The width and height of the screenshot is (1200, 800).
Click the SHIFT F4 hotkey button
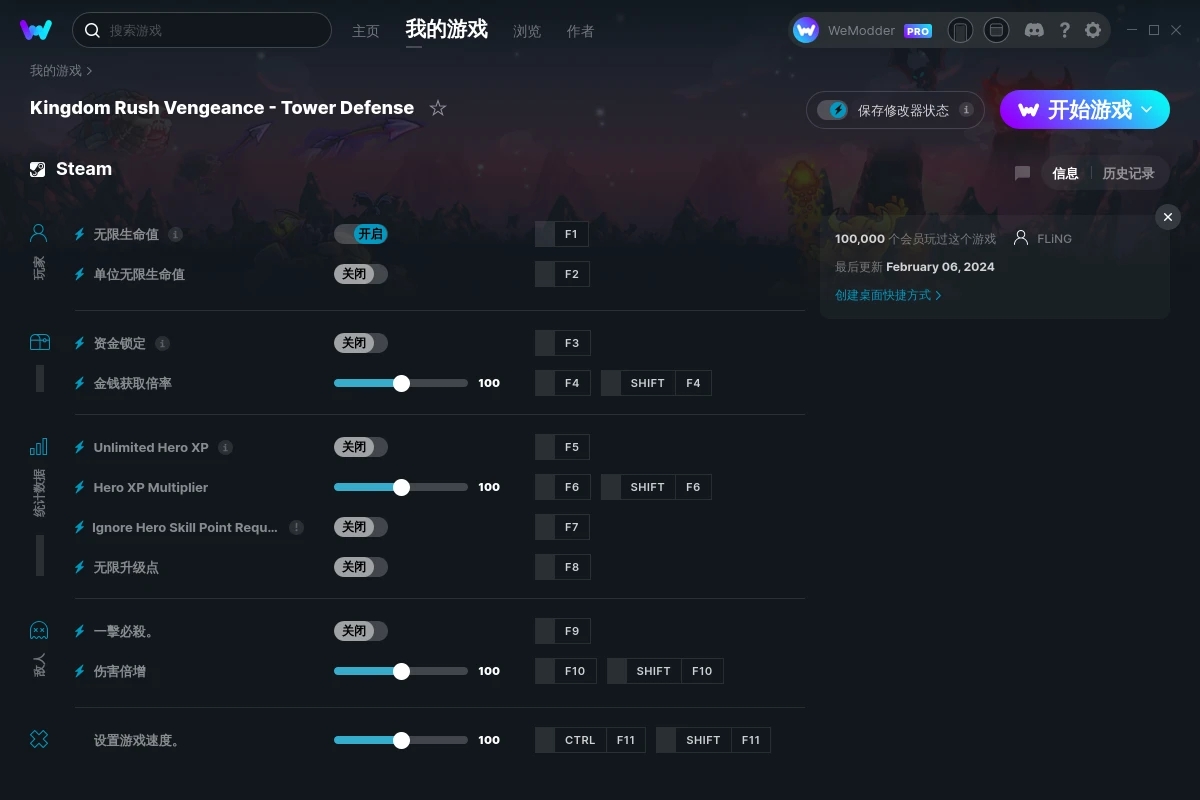(x=656, y=383)
